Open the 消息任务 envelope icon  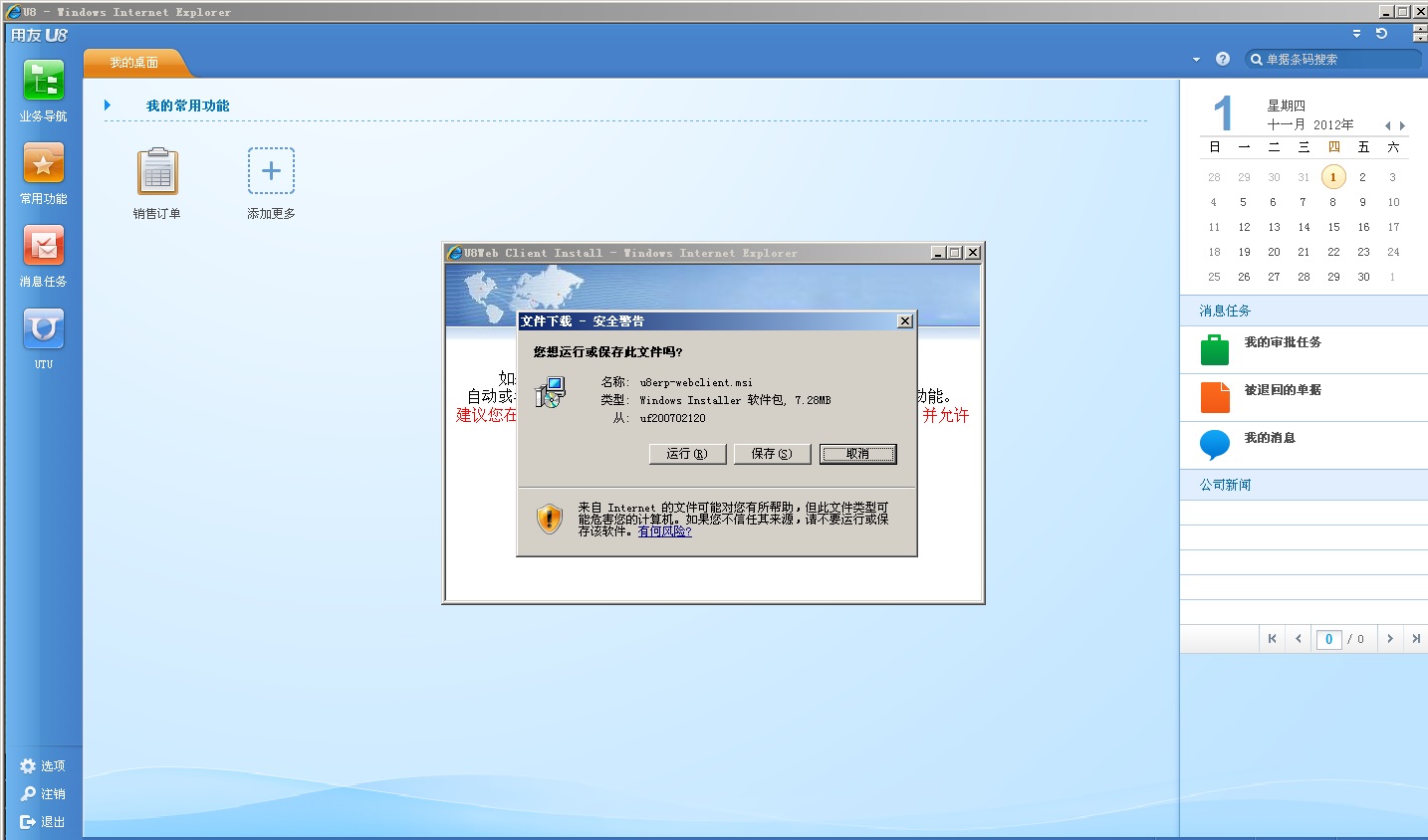44,246
